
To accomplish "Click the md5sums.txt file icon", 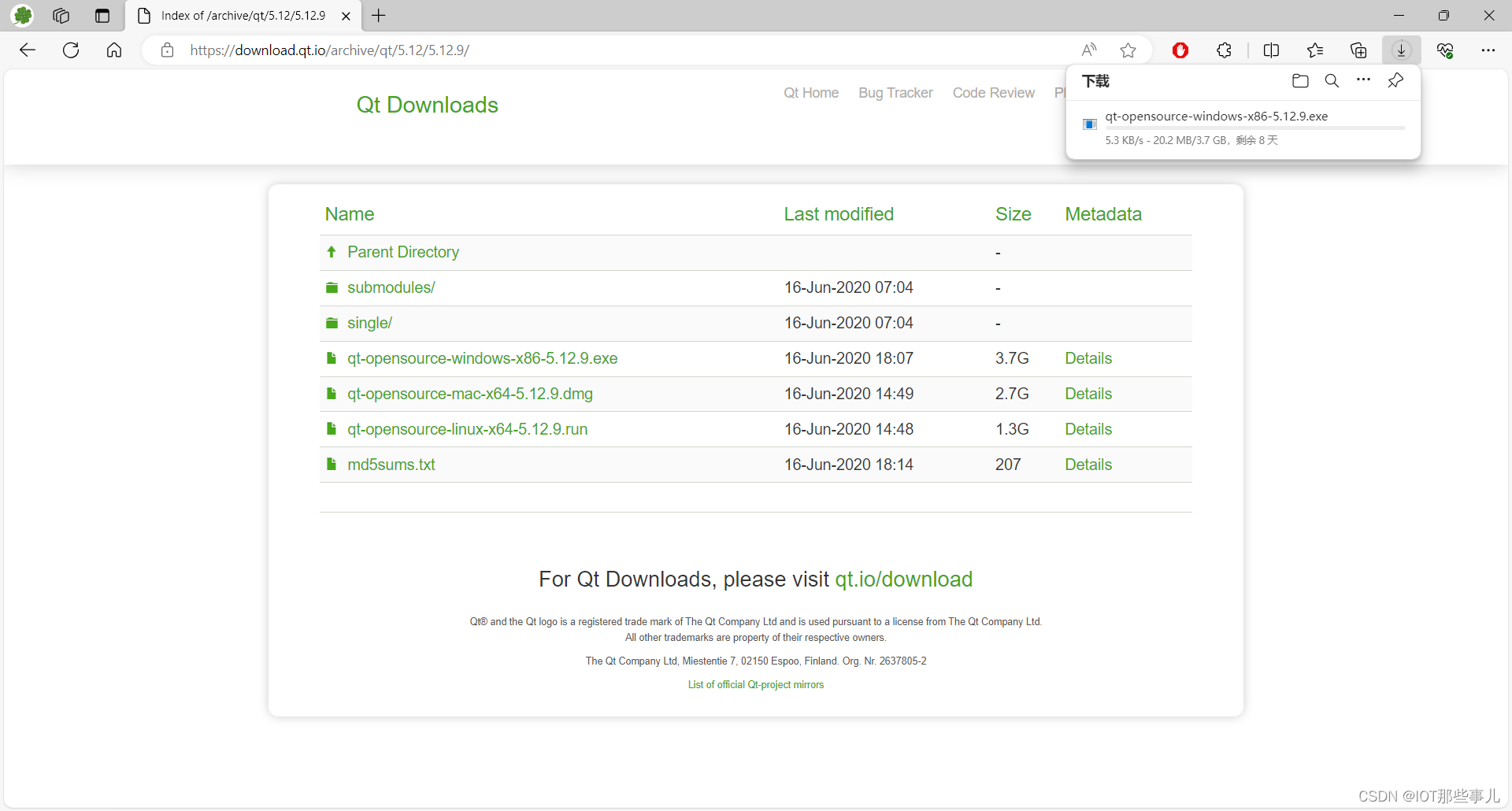I will coord(332,465).
